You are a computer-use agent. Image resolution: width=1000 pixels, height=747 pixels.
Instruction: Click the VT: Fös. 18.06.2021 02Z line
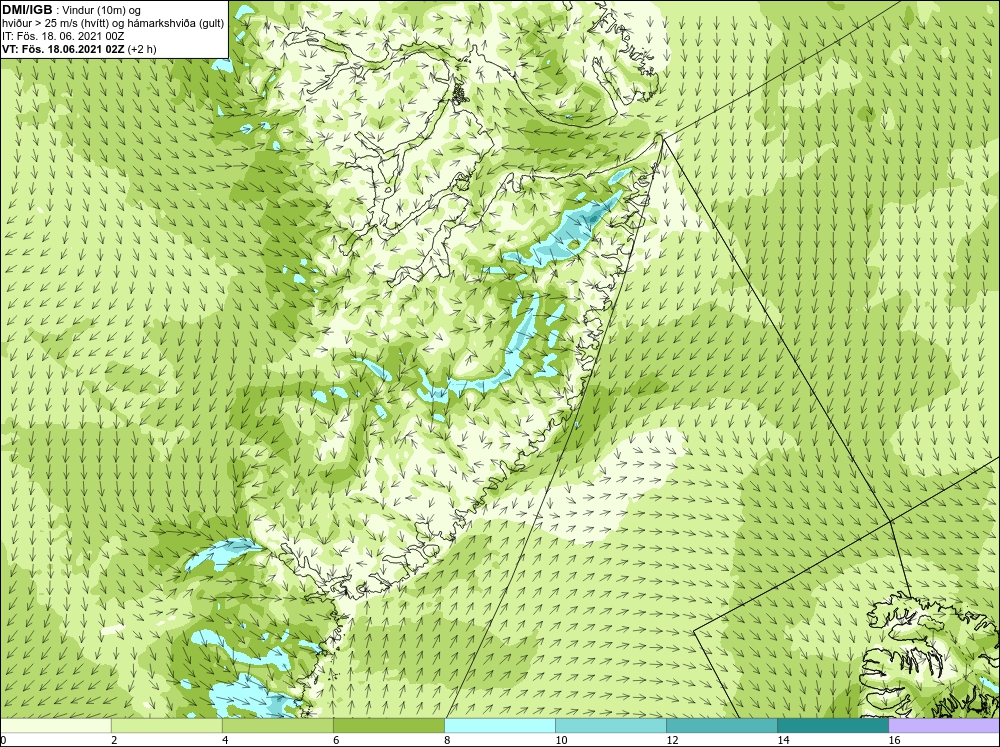(x=79, y=48)
